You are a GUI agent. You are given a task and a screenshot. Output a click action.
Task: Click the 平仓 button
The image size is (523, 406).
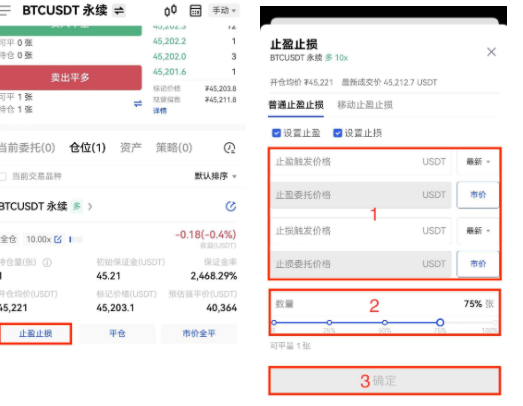coord(117,333)
